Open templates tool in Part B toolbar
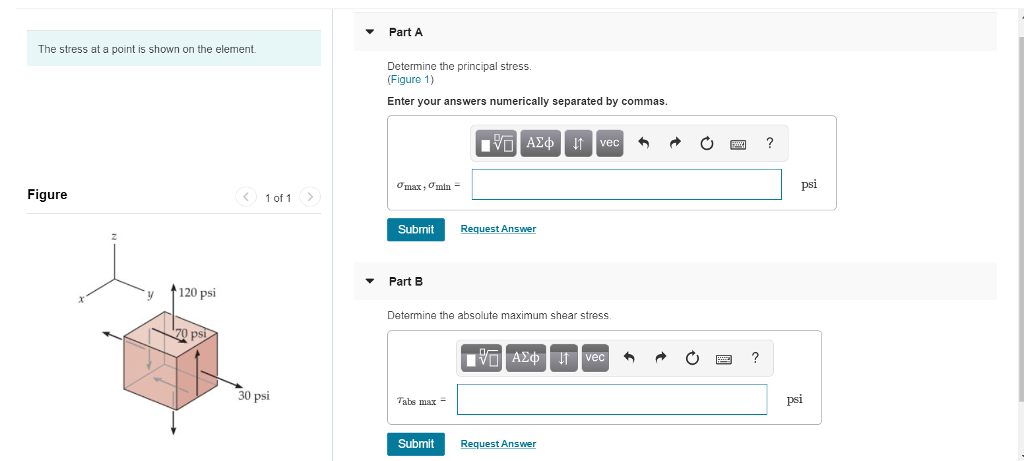Screen dimensions: 1024x461 (x=481, y=358)
